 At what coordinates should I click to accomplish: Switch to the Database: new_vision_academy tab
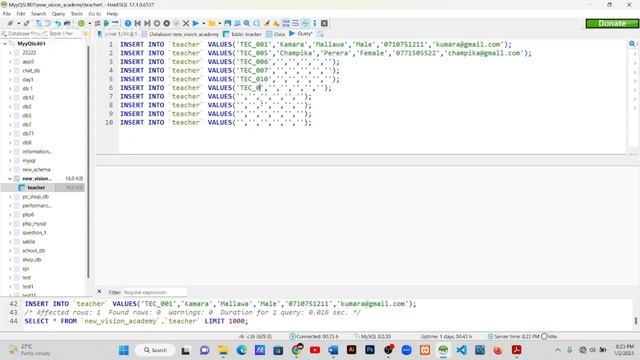(180, 34)
